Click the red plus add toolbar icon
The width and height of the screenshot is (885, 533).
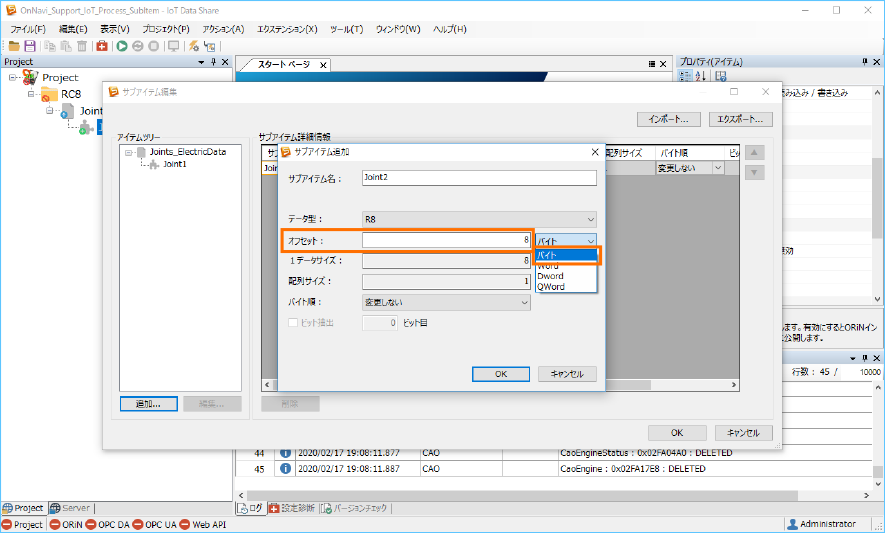coord(102,46)
